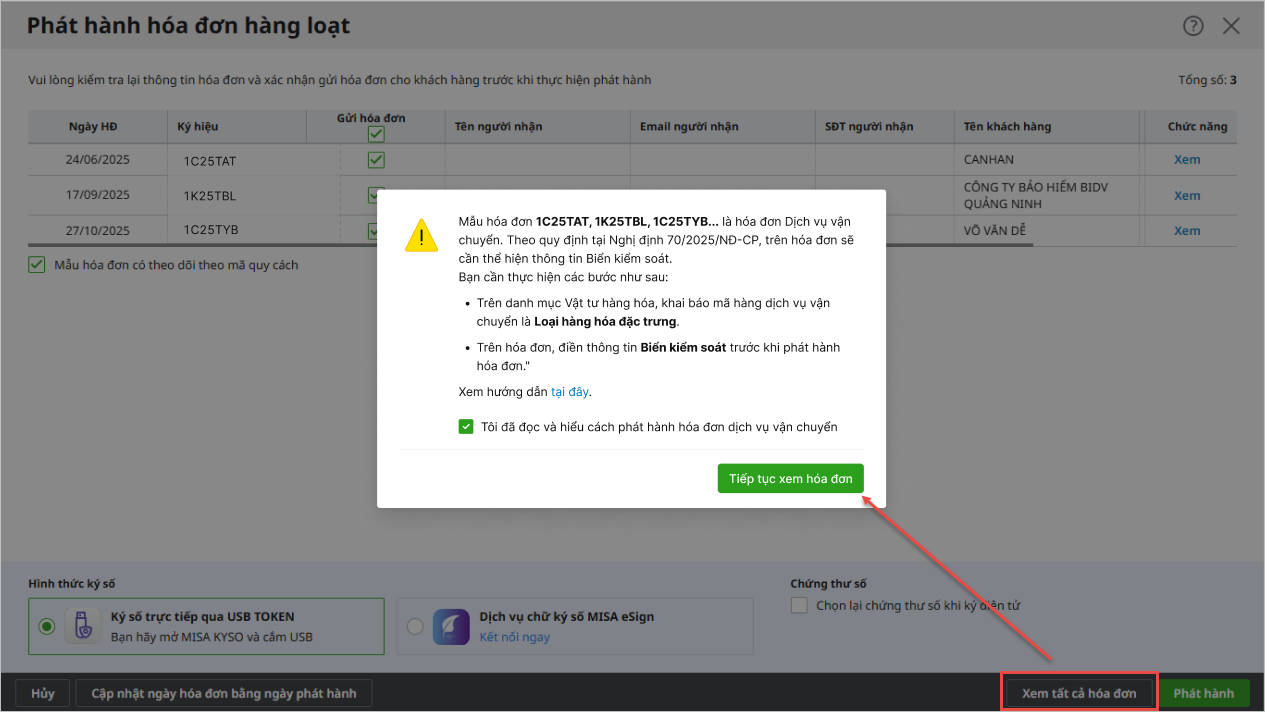Click the 'Hủy' button

pos(43,693)
